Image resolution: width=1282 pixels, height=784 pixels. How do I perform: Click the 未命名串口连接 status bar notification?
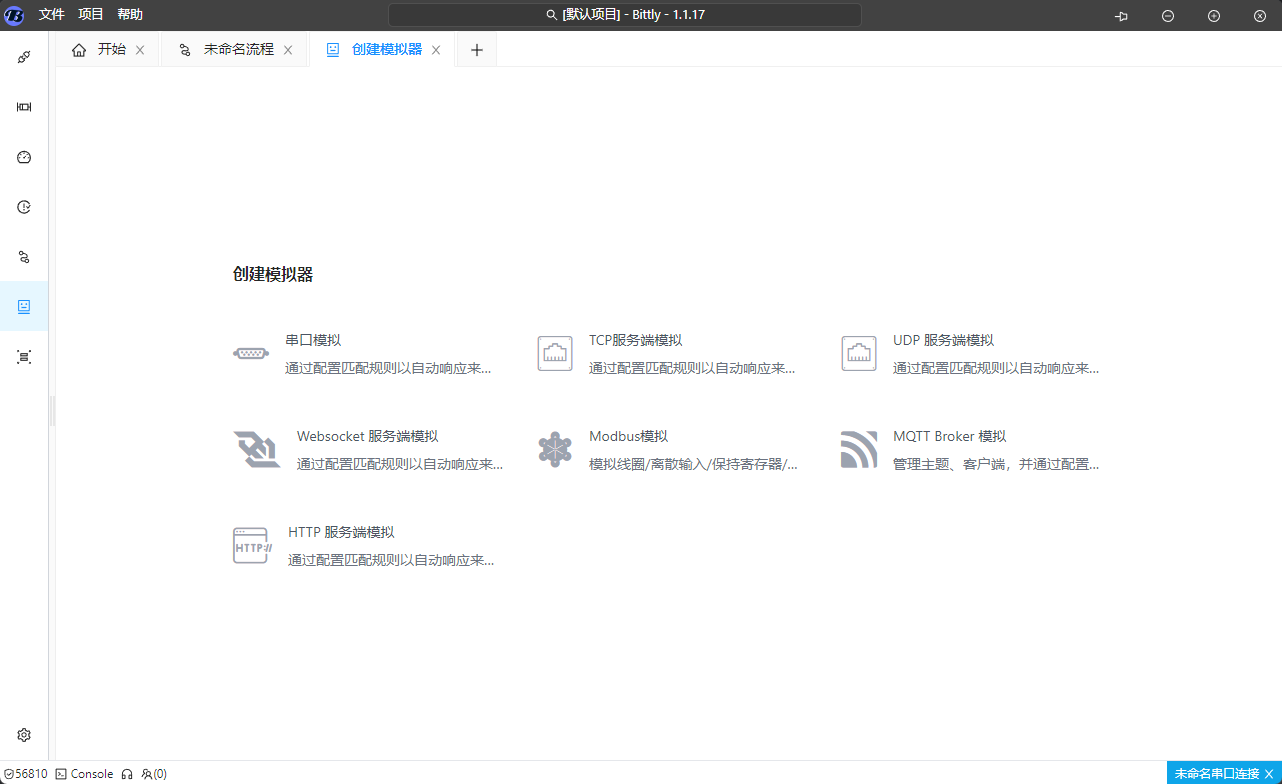(x=1217, y=774)
